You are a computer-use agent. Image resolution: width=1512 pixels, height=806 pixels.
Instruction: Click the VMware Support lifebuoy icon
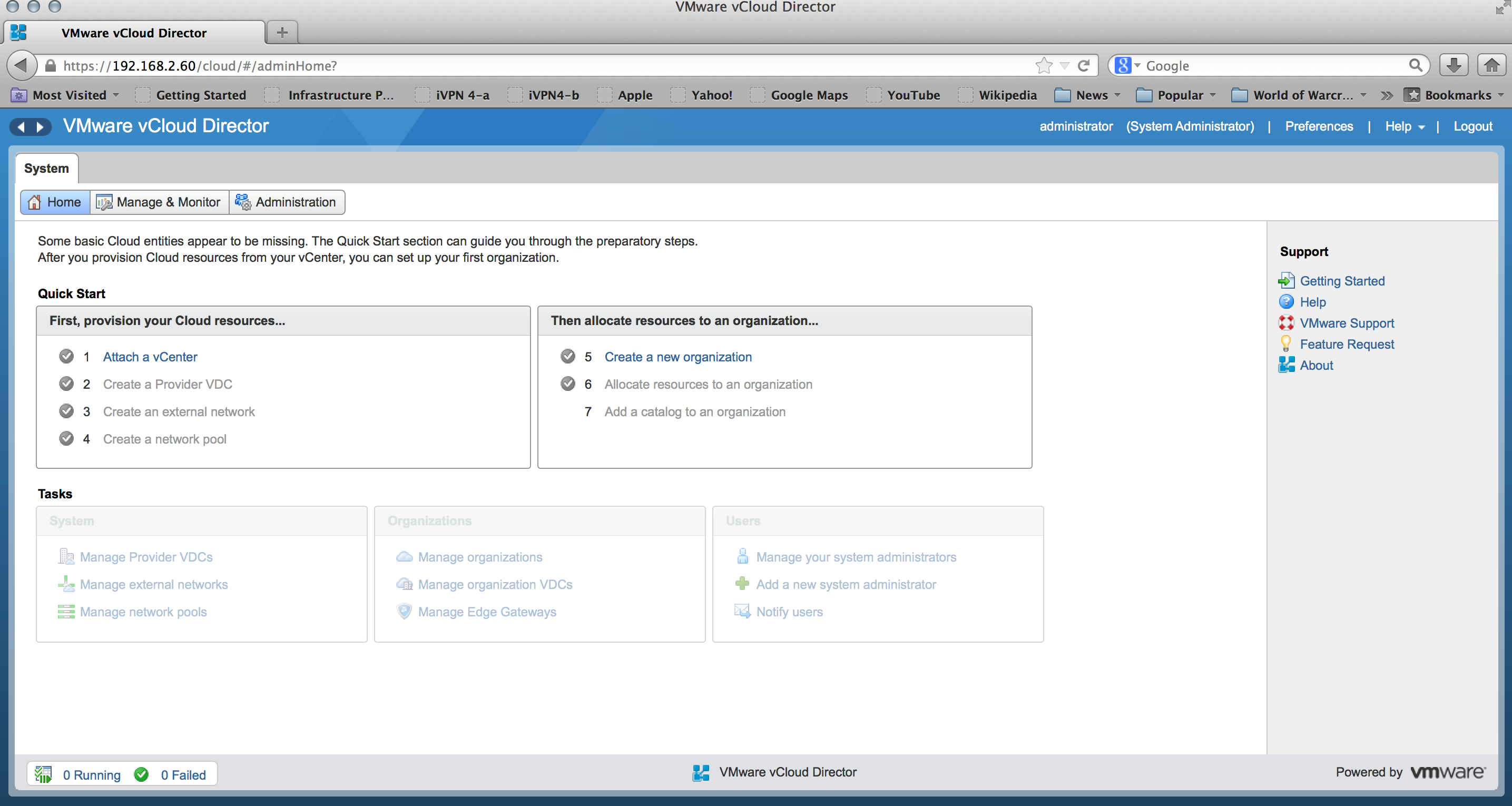1286,323
